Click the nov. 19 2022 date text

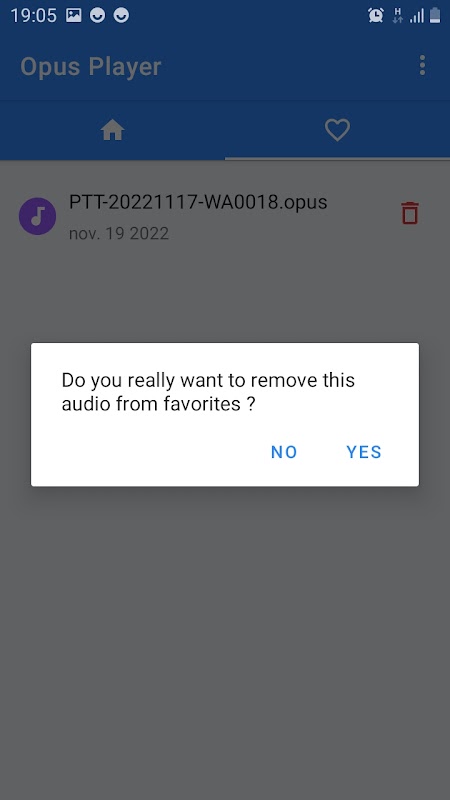tap(119, 234)
